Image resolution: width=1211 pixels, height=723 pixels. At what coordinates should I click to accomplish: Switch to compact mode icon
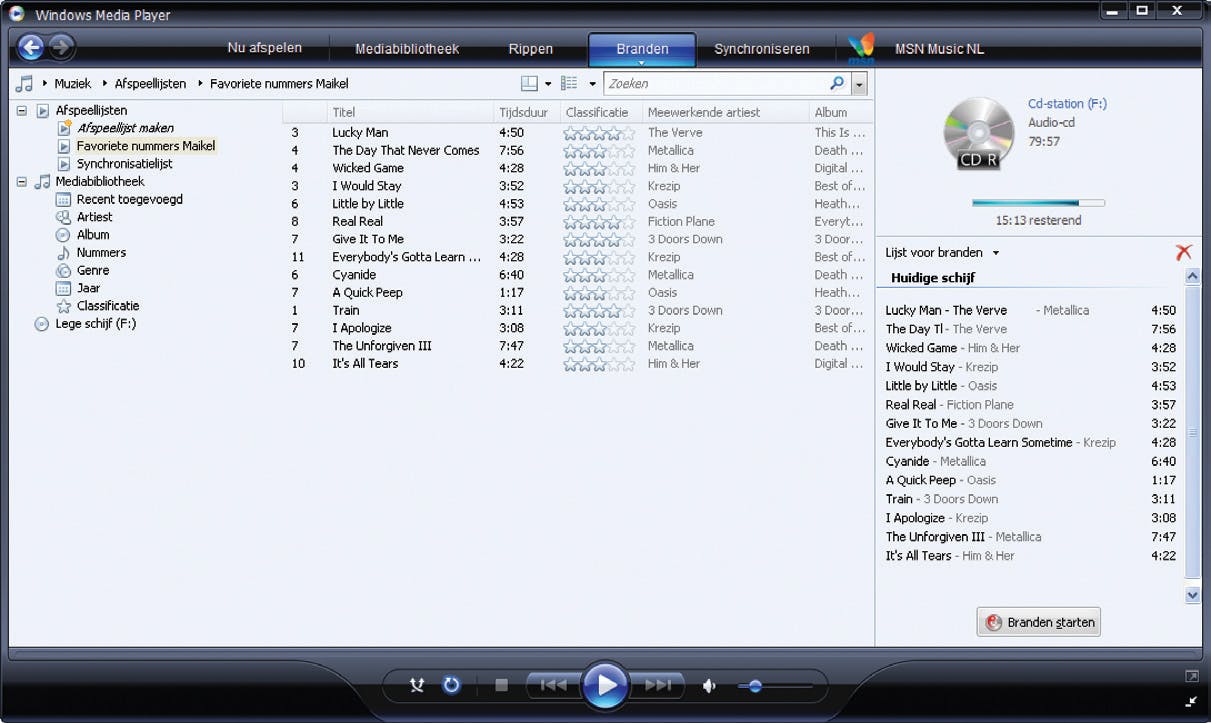1192,701
